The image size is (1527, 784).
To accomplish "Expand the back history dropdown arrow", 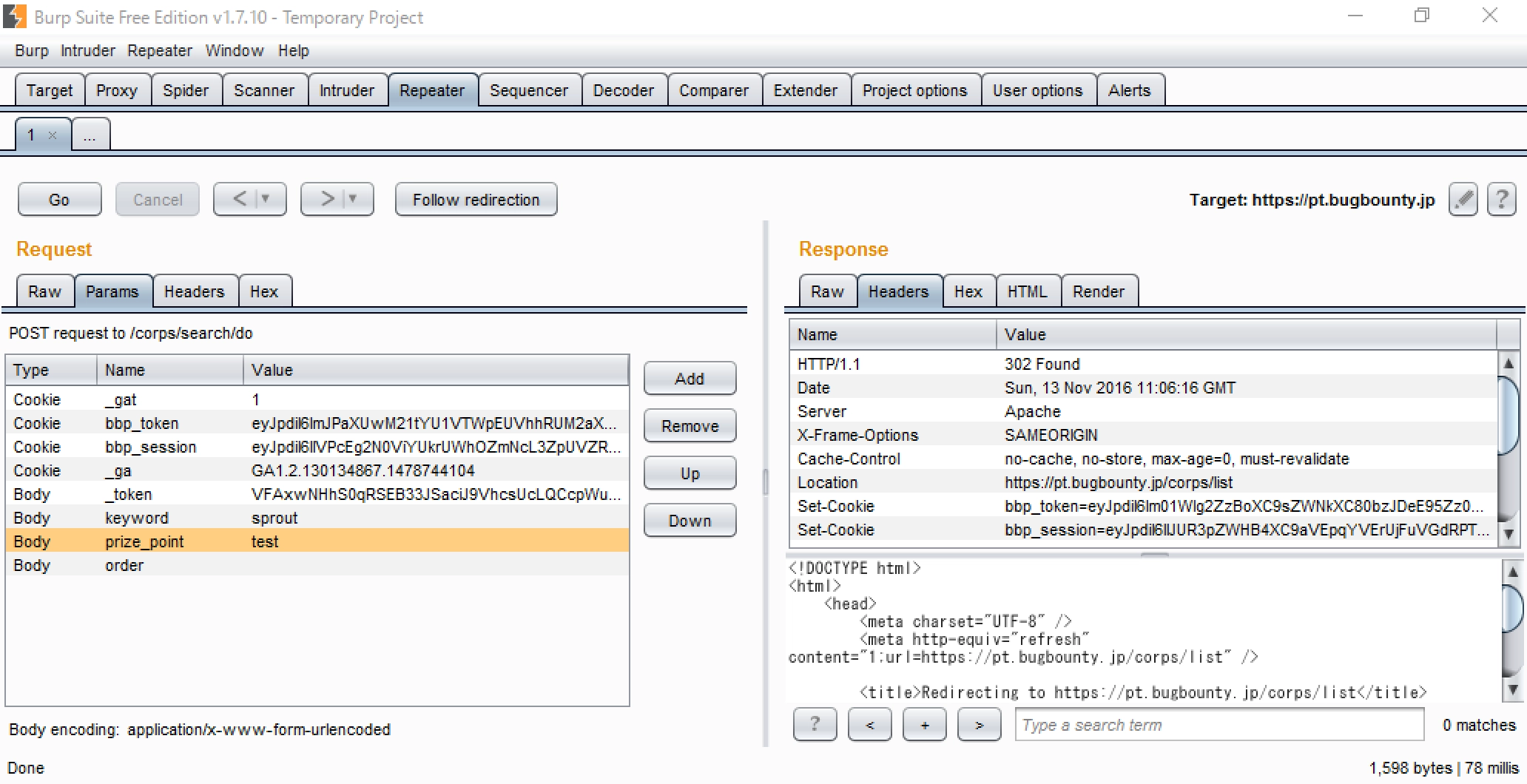I will pyautogui.click(x=266, y=199).
